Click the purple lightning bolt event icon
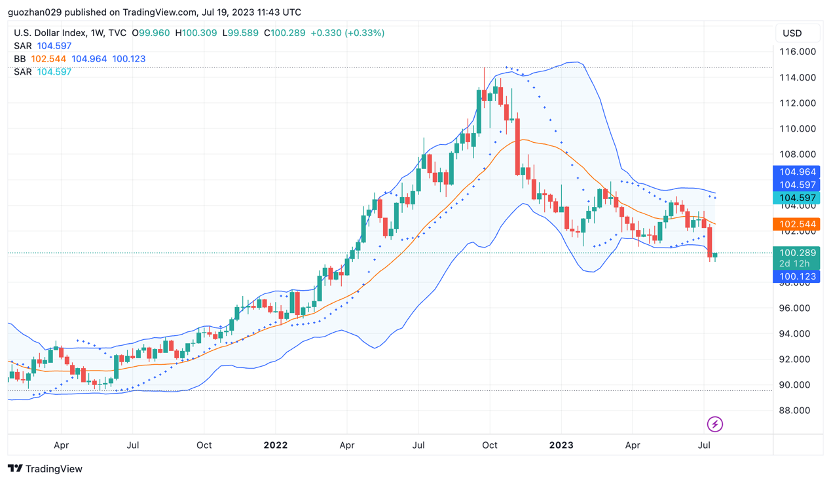 [x=715, y=424]
